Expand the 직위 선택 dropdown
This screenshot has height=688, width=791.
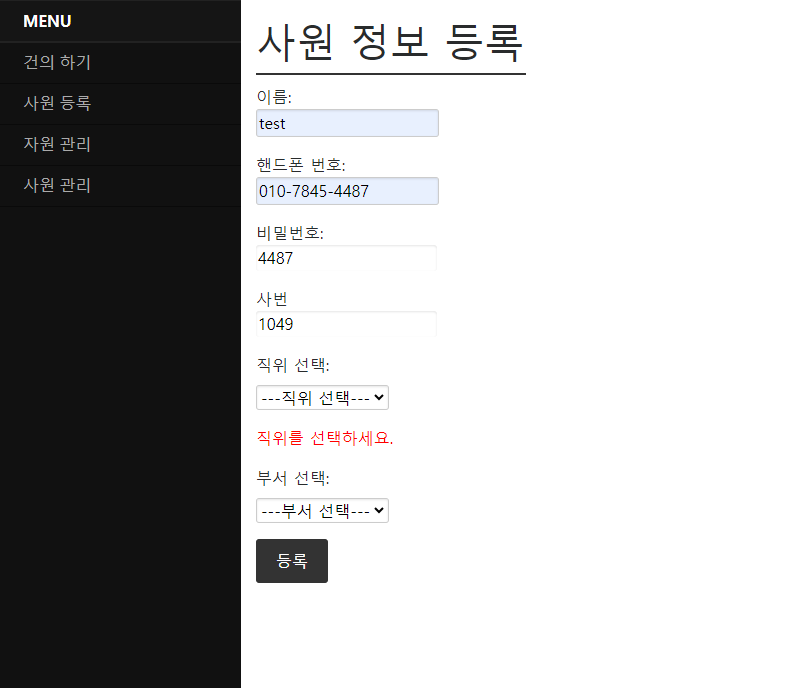[x=322, y=397]
